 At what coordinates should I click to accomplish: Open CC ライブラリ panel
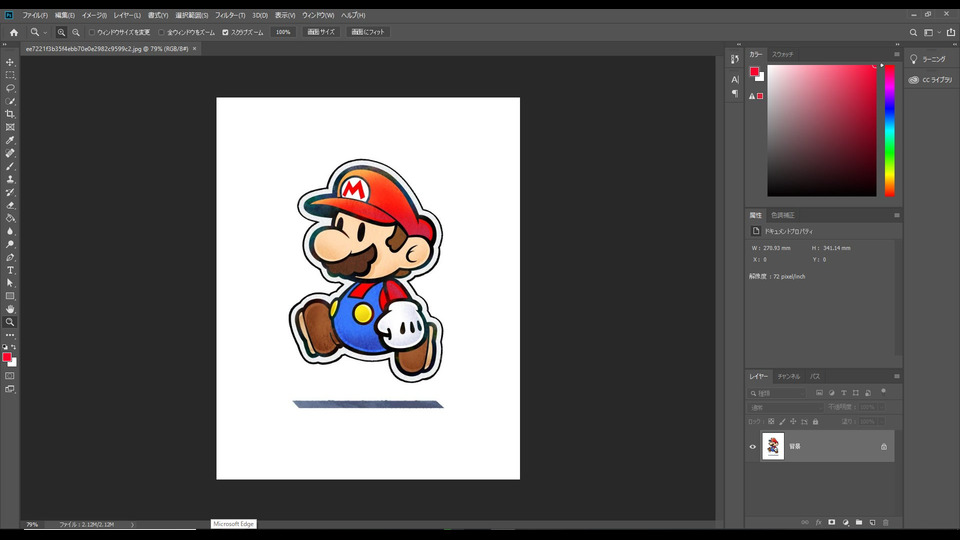[931, 80]
